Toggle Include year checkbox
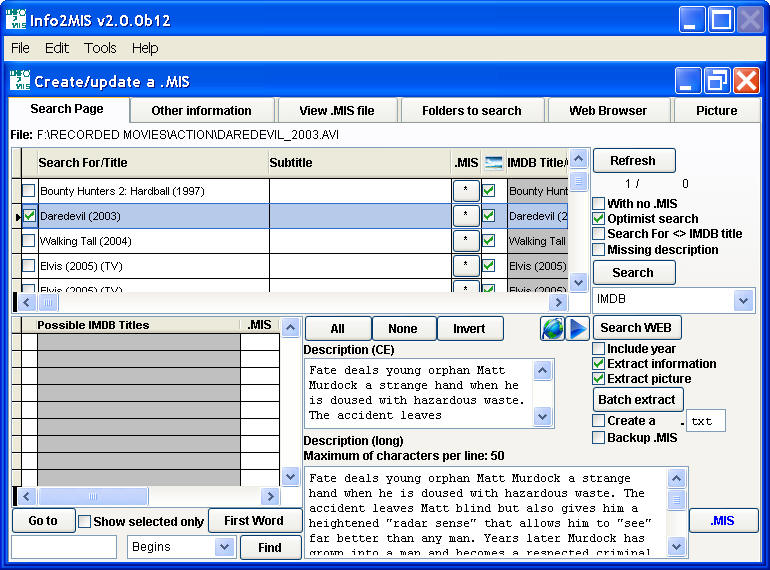 pos(598,349)
